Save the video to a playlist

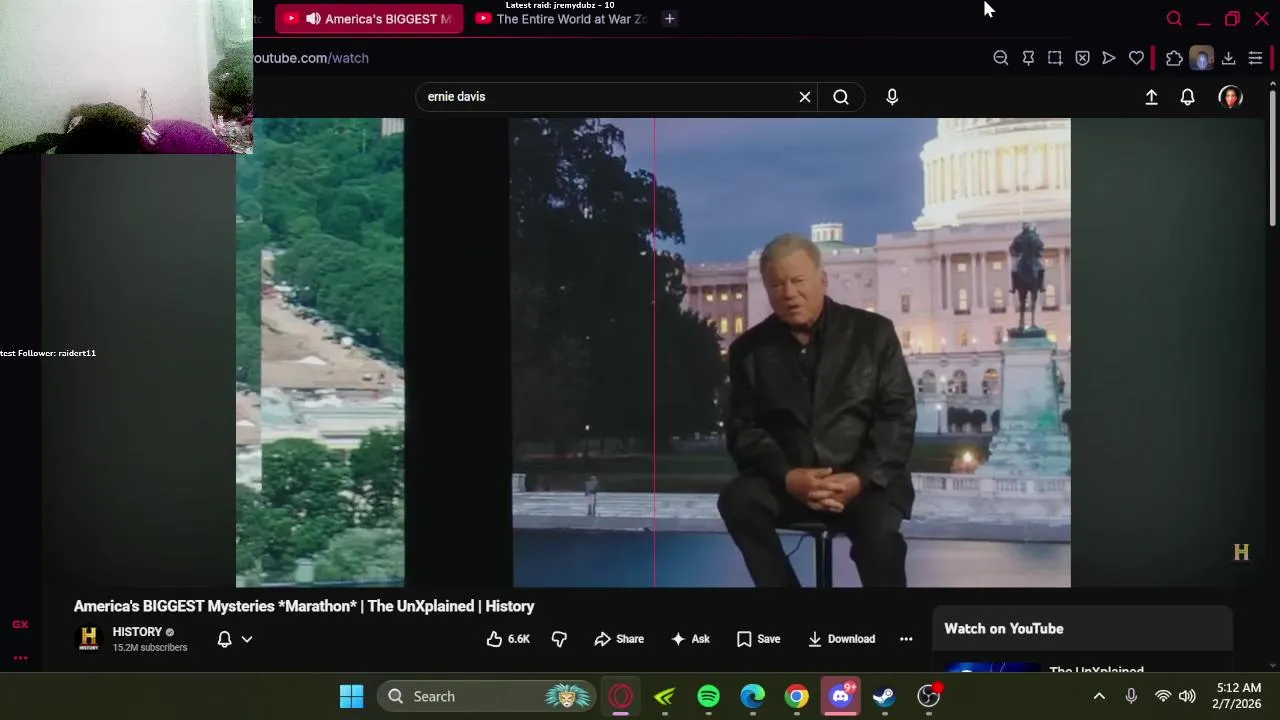click(758, 639)
